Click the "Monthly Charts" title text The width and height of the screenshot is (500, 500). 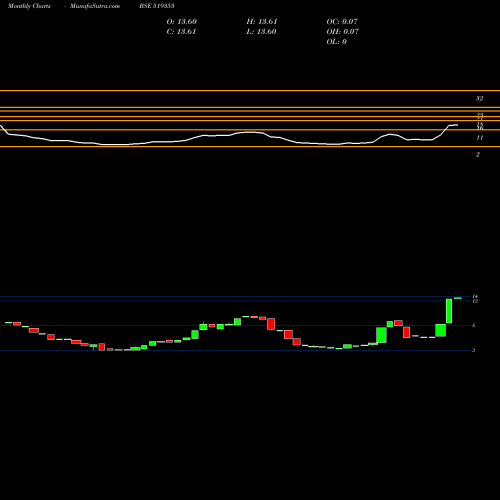click(x=29, y=6)
